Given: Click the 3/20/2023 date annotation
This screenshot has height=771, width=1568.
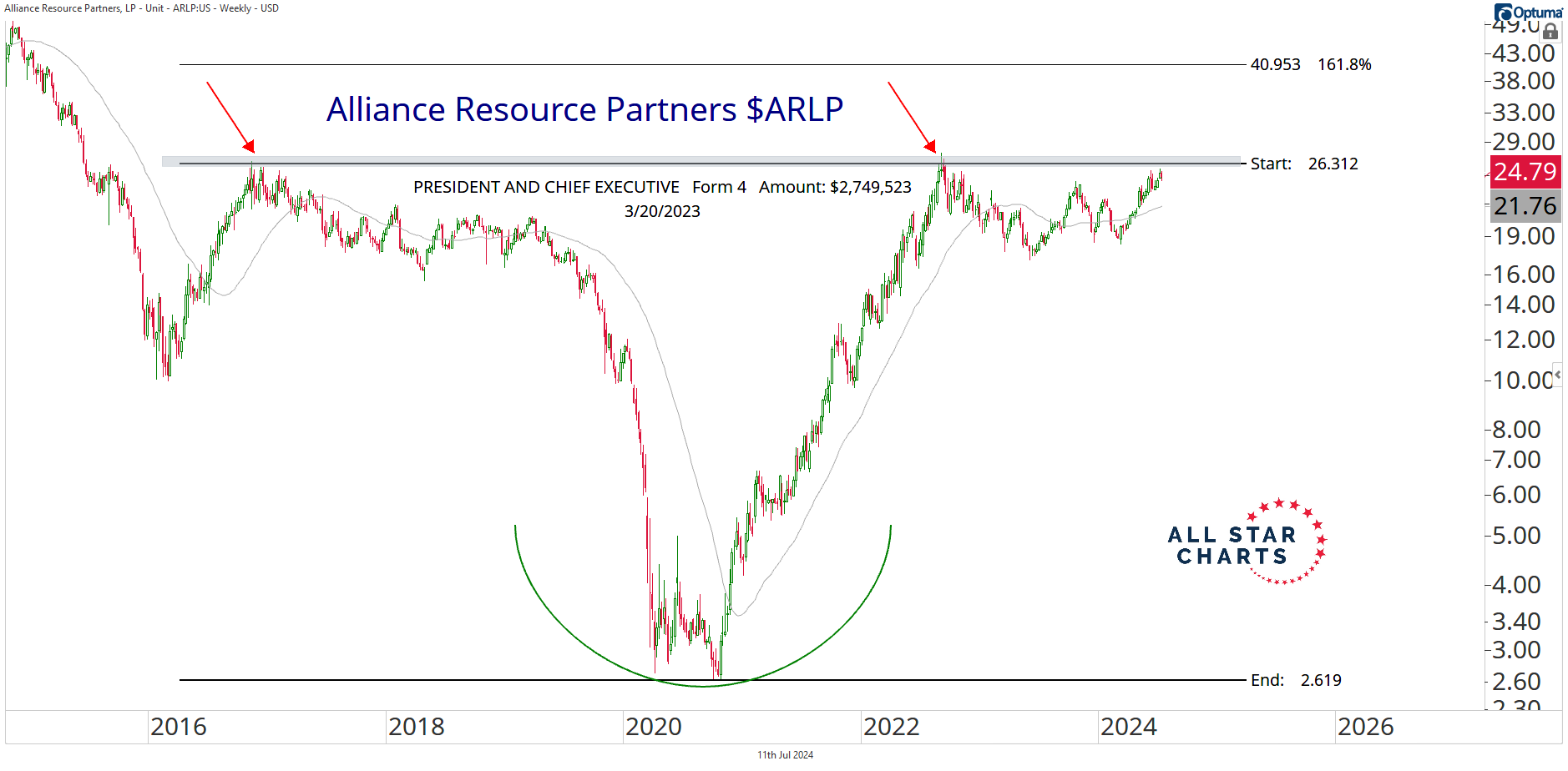Looking at the screenshot, I should coord(662,211).
